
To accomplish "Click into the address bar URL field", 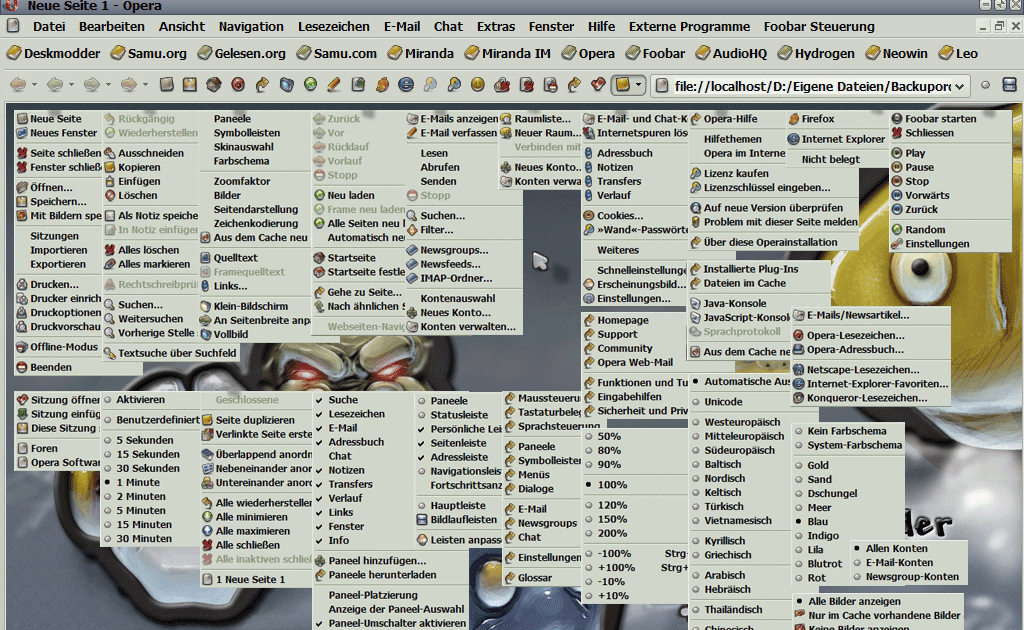I will (812, 86).
